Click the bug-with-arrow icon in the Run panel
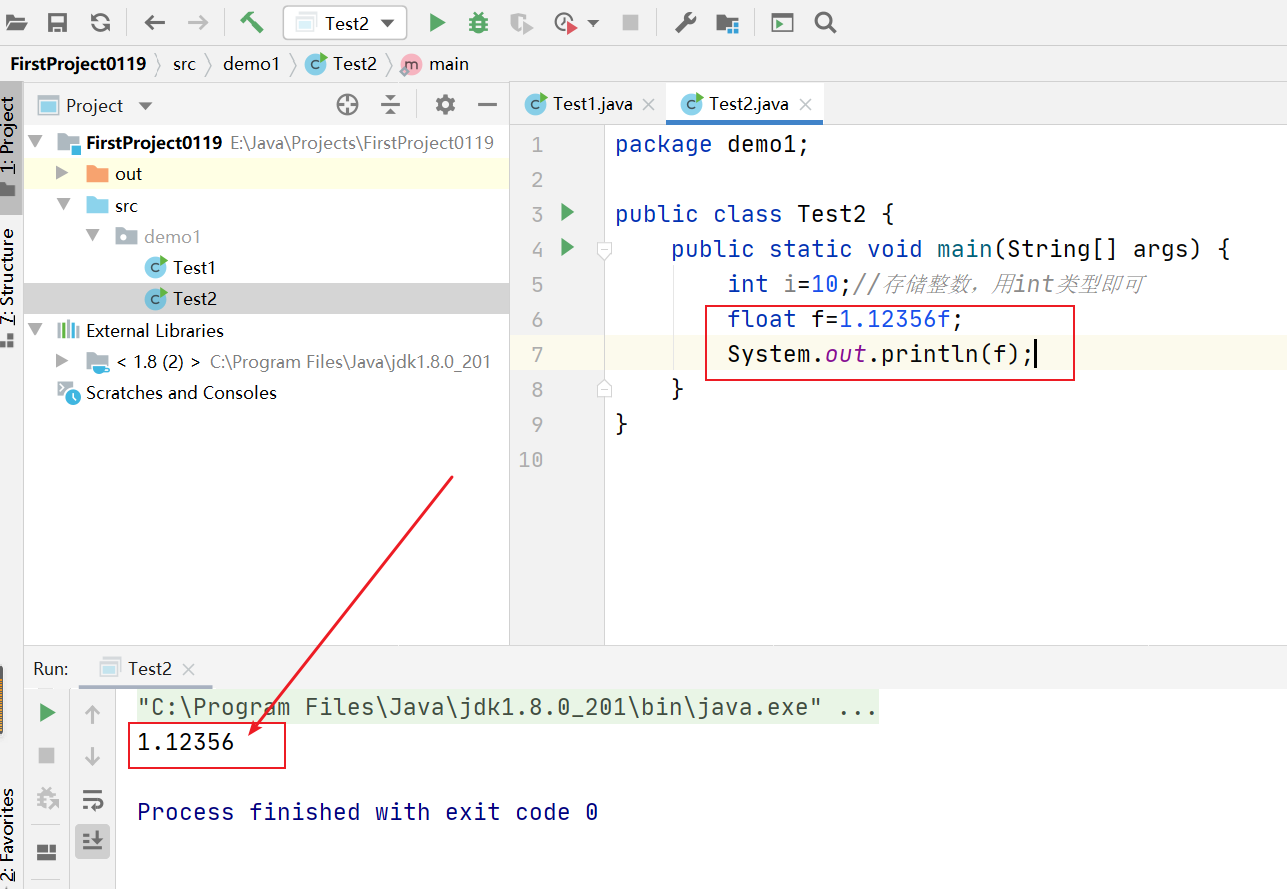The height and width of the screenshot is (889, 1287). (x=47, y=798)
